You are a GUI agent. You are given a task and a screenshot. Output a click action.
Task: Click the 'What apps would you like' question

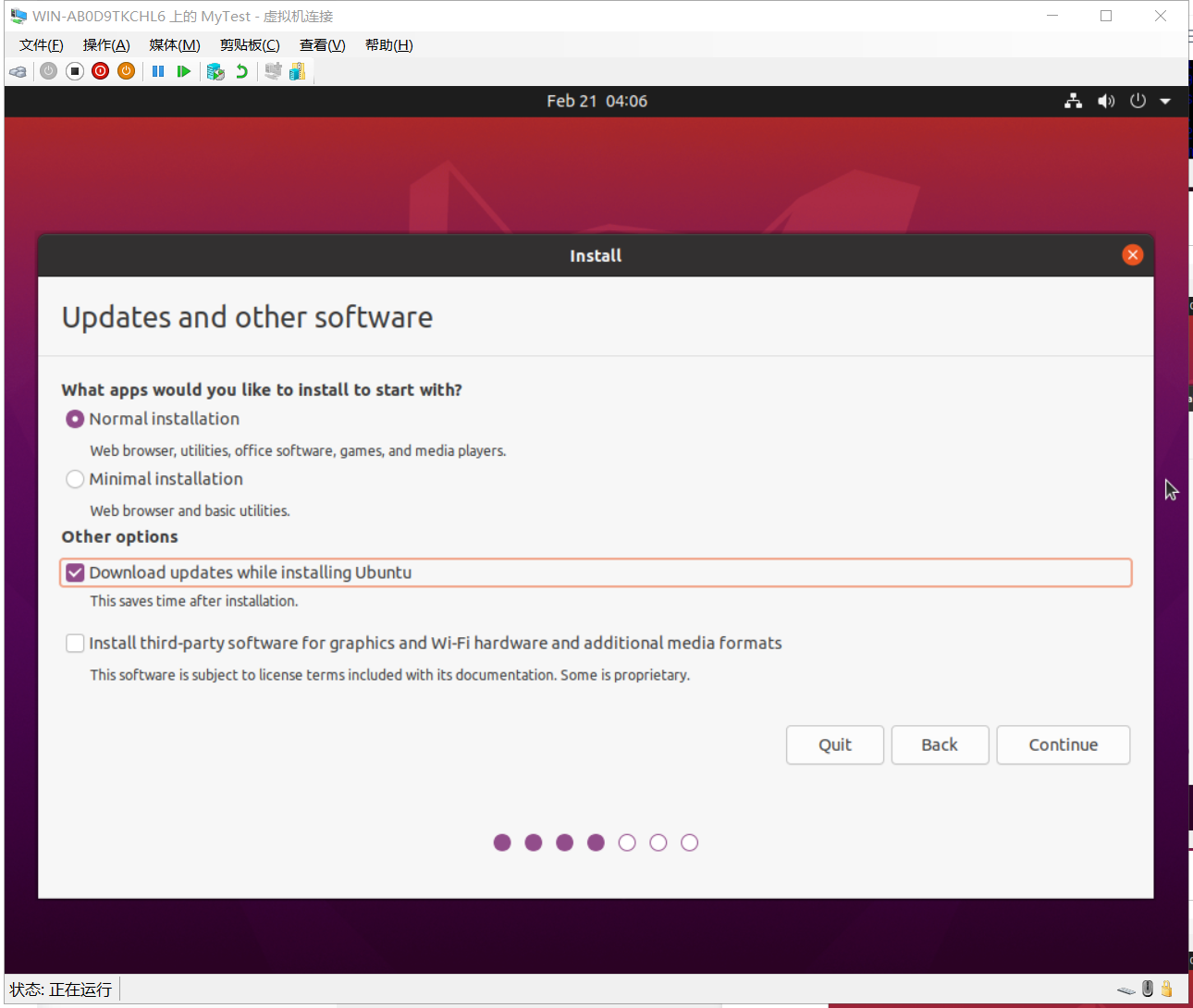tap(262, 390)
